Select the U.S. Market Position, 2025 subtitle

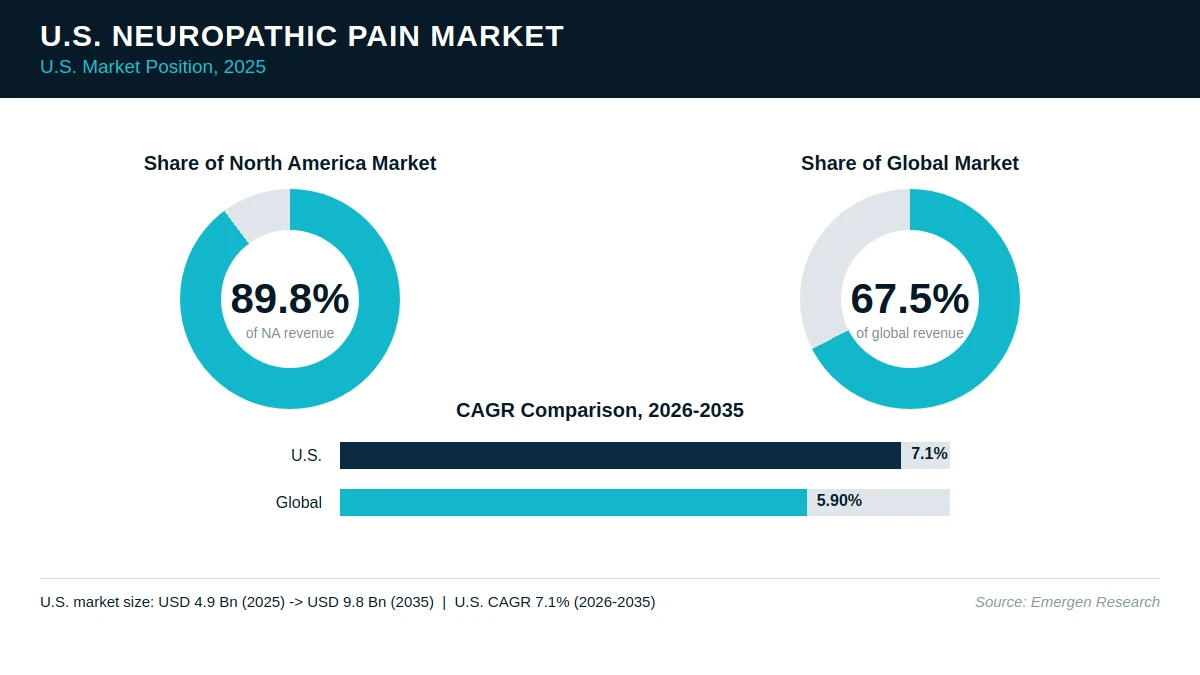(x=153, y=67)
